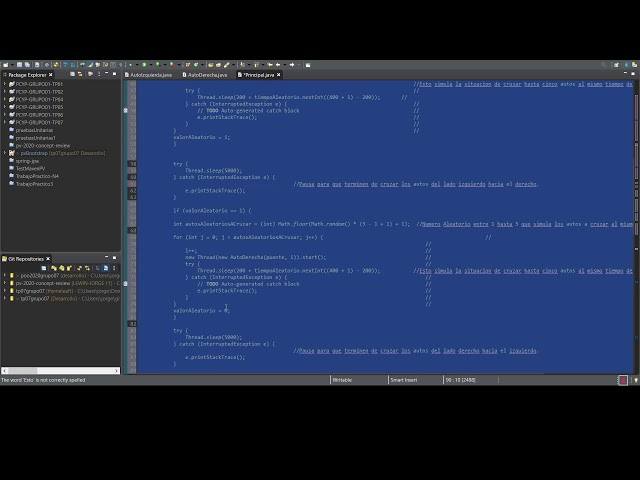The image size is (640, 480).
Task: Click the line 'if (valorAleatorio == 1) {'
Action: (x=212, y=211)
